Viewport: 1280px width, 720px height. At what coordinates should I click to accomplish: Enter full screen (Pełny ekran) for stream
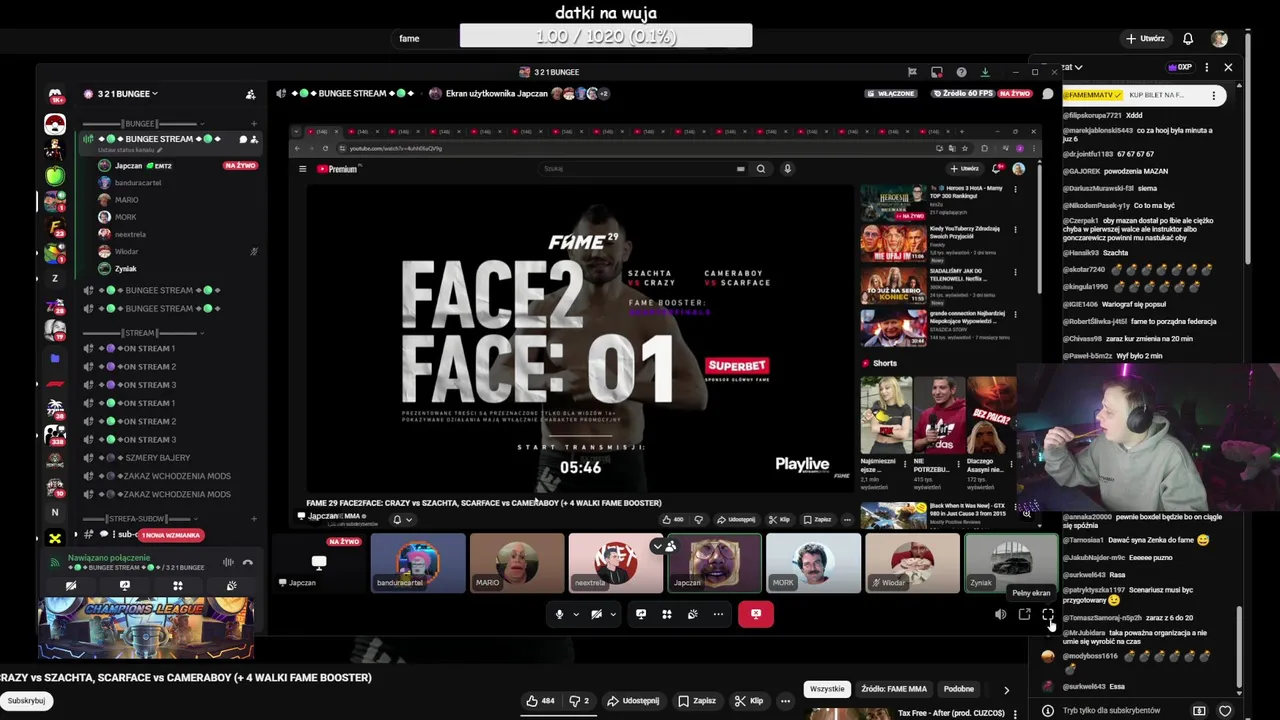(x=1048, y=614)
